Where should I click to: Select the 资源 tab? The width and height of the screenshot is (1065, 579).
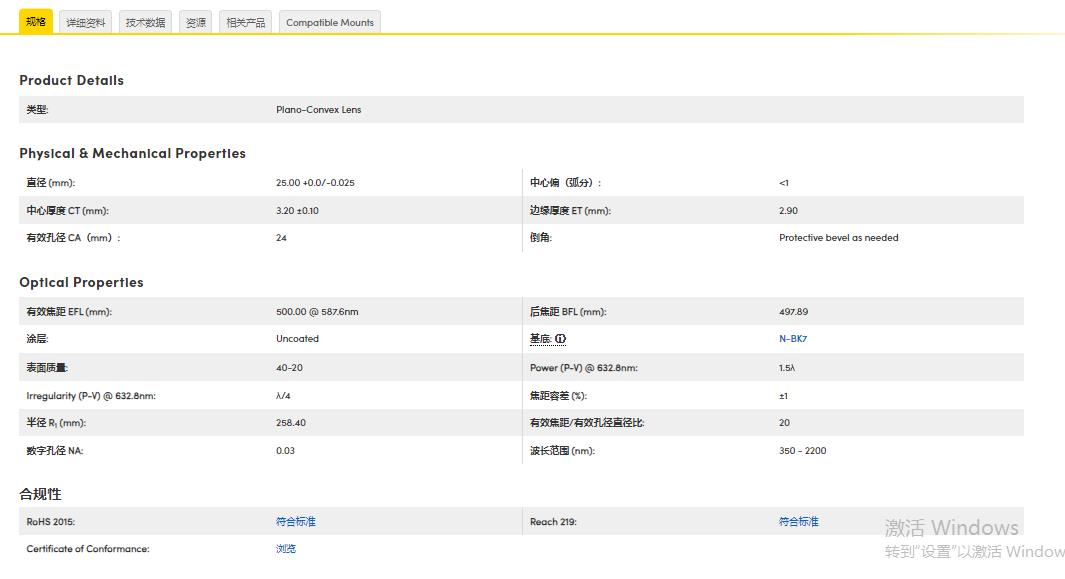pos(195,21)
